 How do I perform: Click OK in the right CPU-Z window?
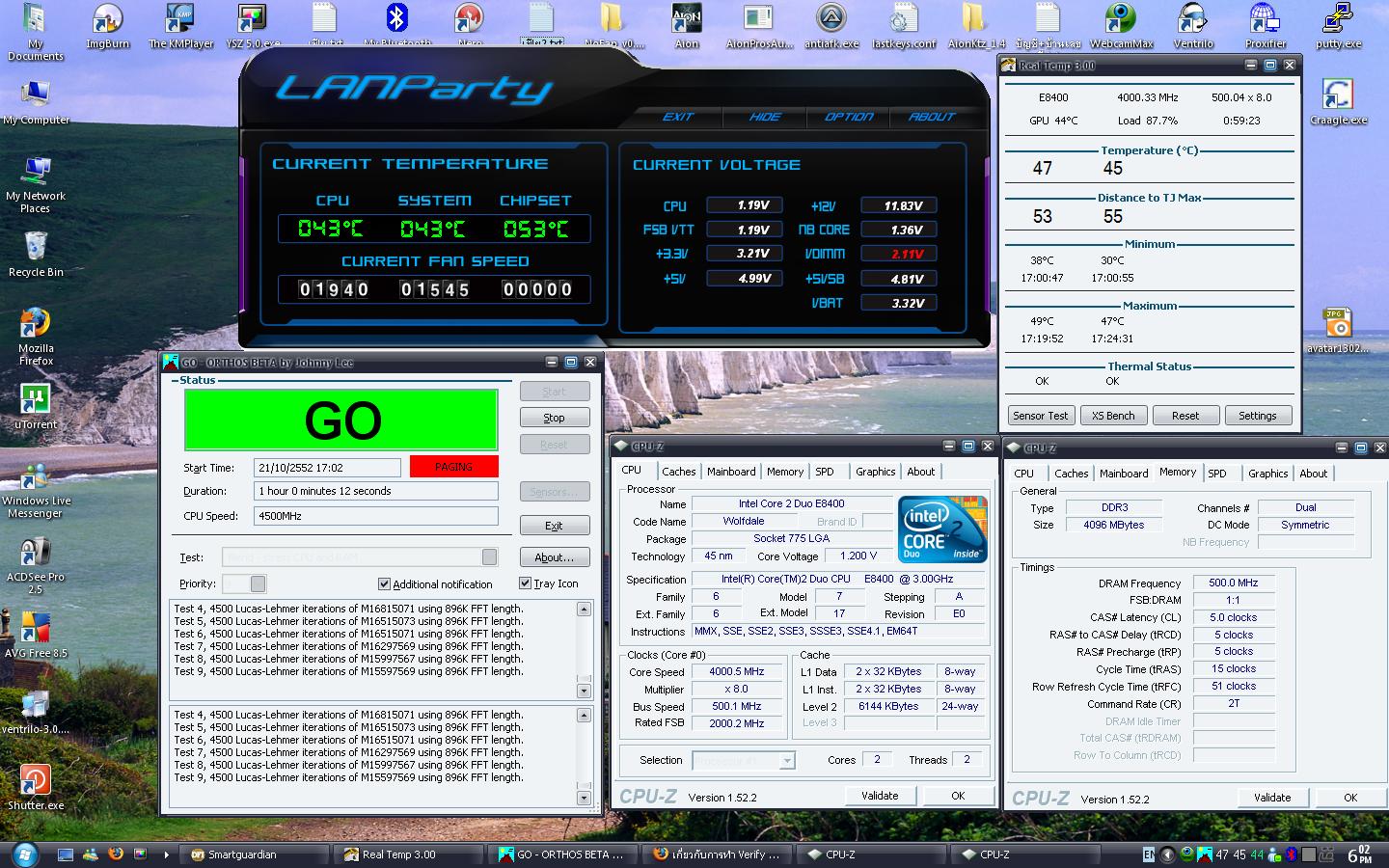pyautogui.click(x=1350, y=798)
